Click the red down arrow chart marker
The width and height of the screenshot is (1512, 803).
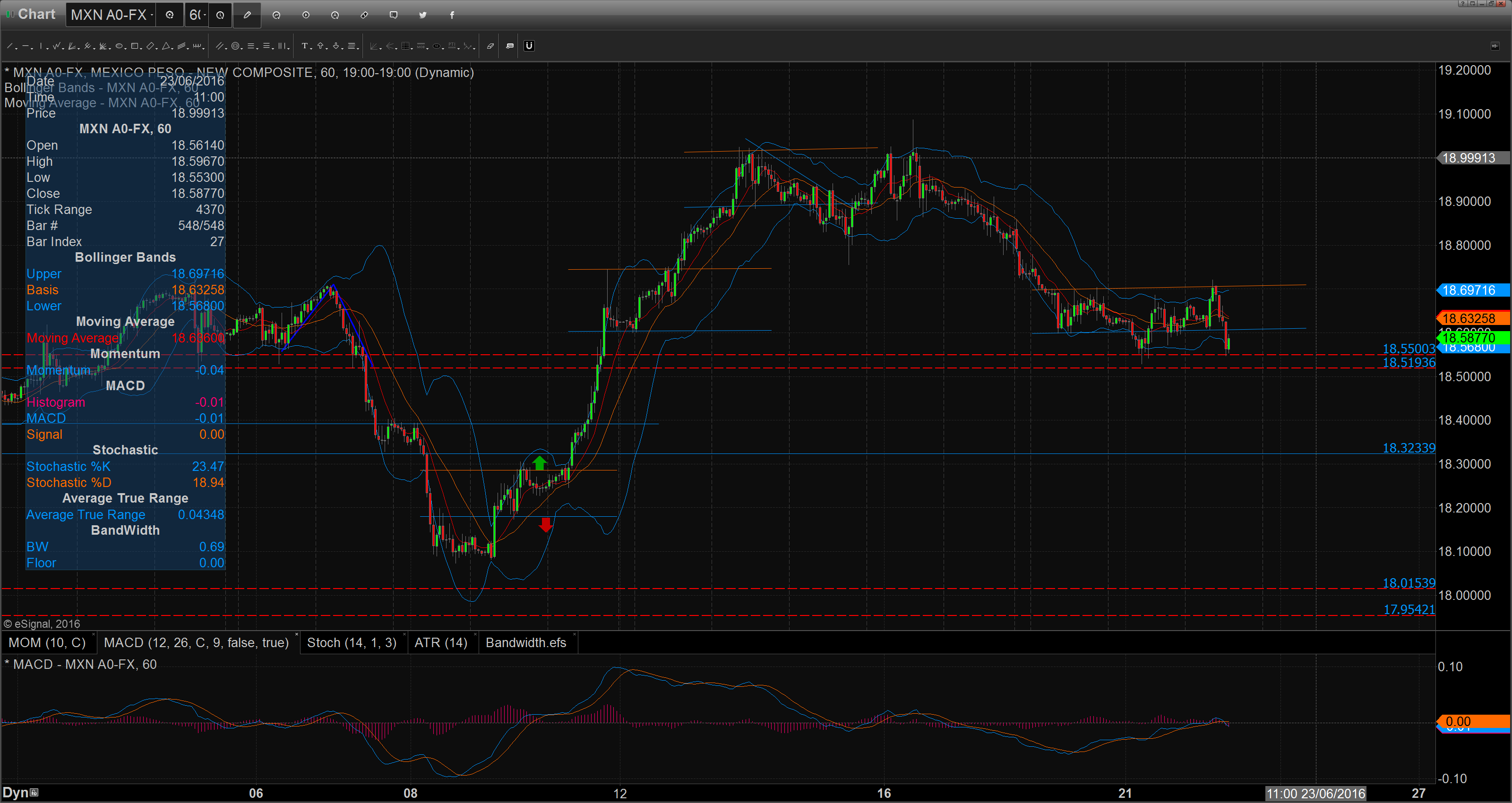[546, 525]
